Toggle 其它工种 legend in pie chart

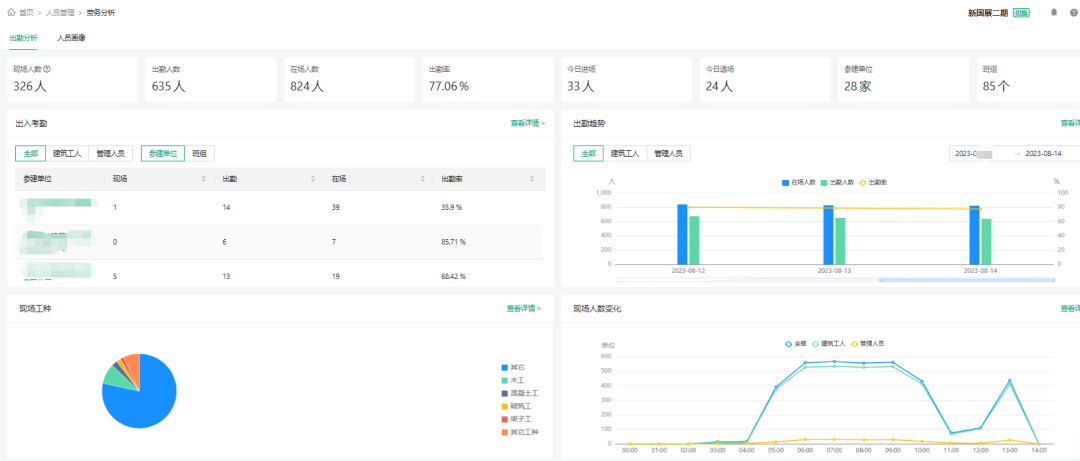520,432
